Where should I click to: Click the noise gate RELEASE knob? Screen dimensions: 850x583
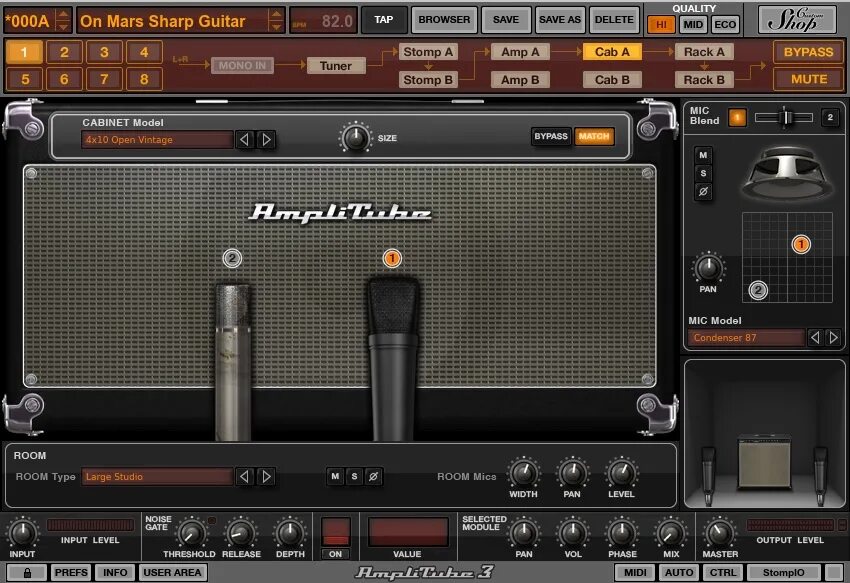pos(241,534)
